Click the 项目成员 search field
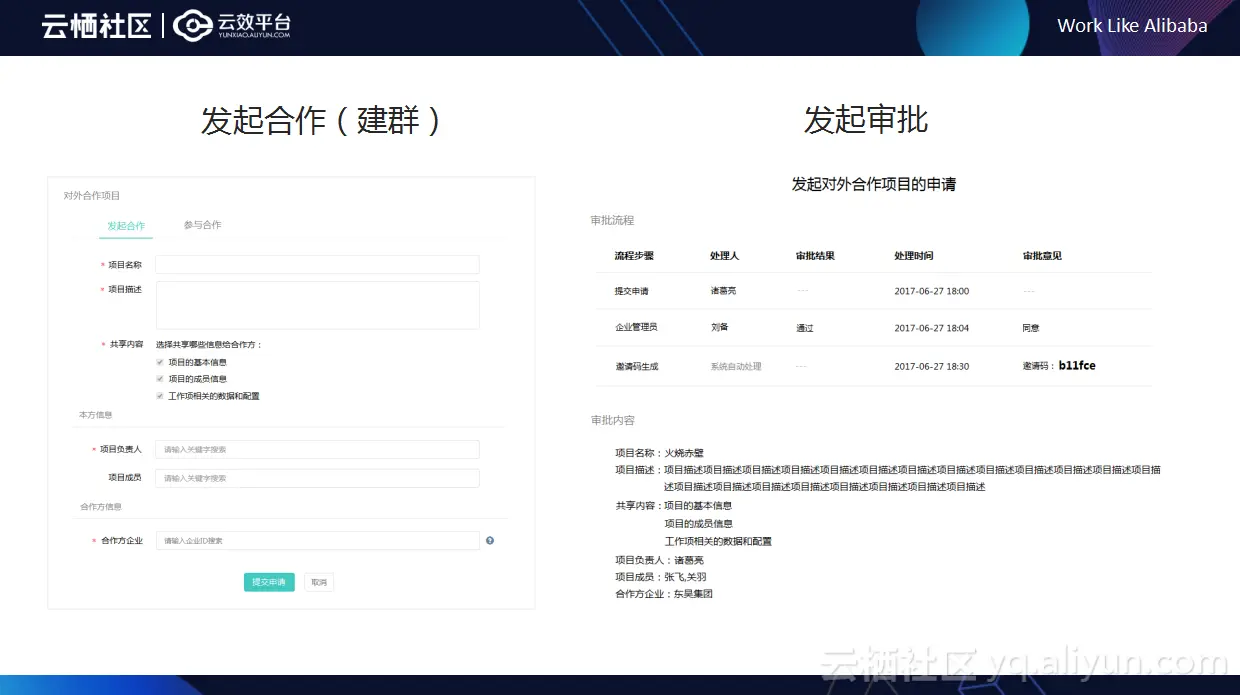This screenshot has width=1240, height=695. [317, 478]
